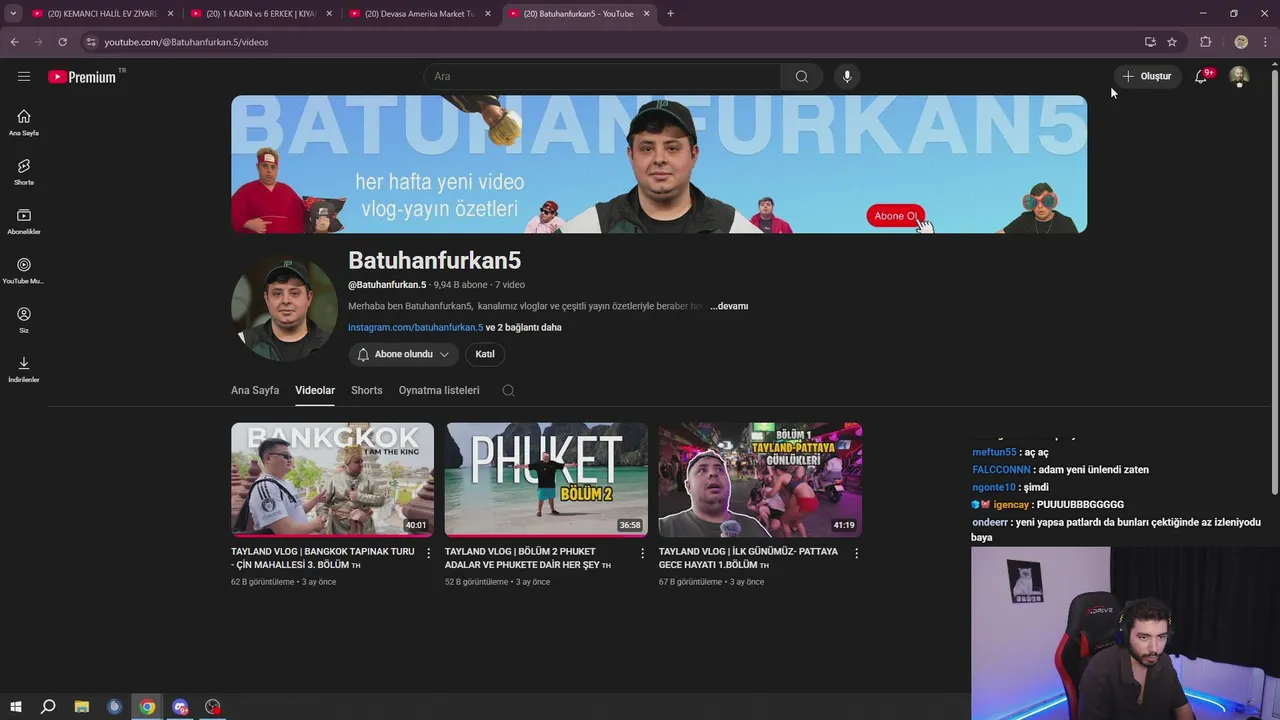The height and width of the screenshot is (720, 1280).
Task: Bookmark this page with star icon
Action: click(x=1172, y=42)
